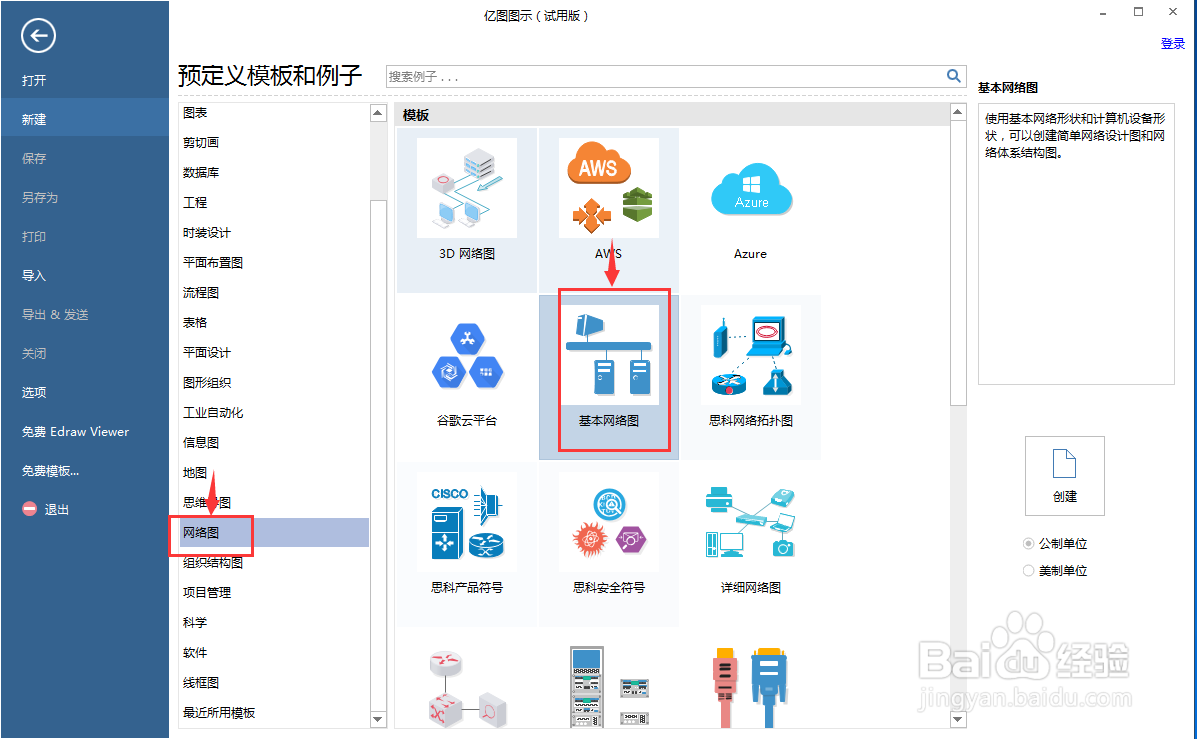Viewport: 1197px width, 739px height.
Task: Open 导出 & 发送 menu item
Action: pos(55,314)
